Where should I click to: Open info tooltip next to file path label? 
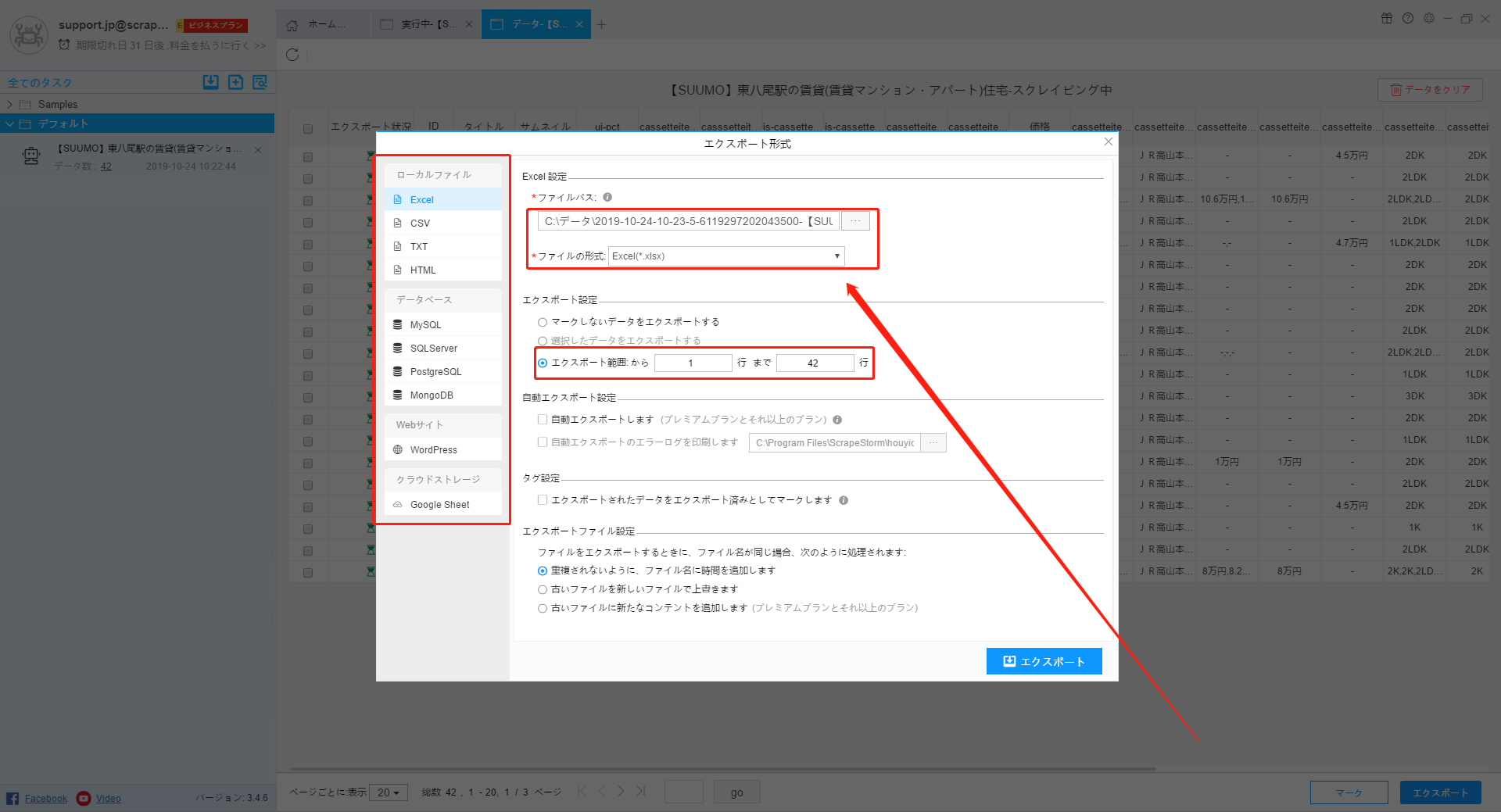pos(607,197)
